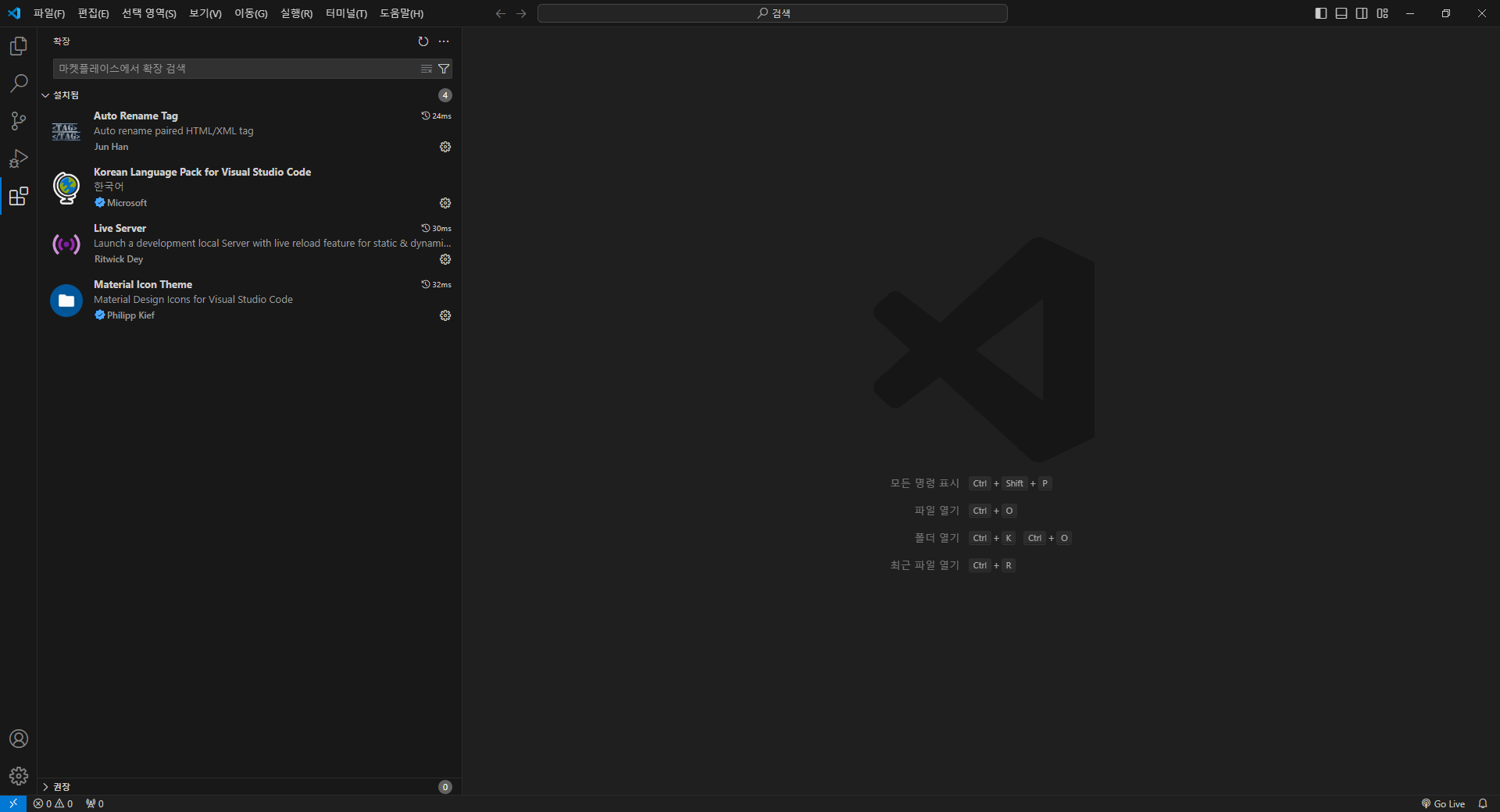Open the extension filter funnel
This screenshot has height=812, width=1500.
pyautogui.click(x=444, y=69)
